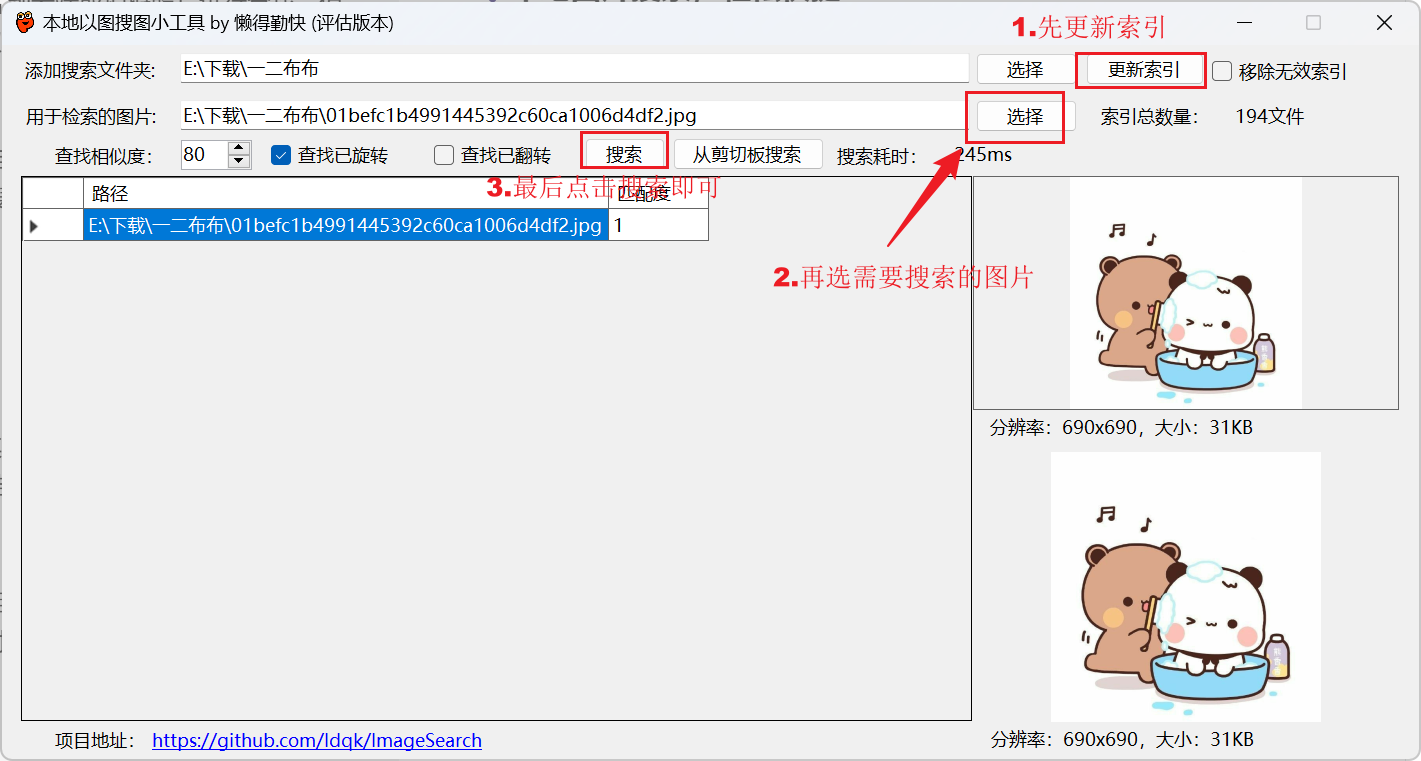Click the 从剪切板搜索 button
The width and height of the screenshot is (1421, 761).
tap(747, 155)
